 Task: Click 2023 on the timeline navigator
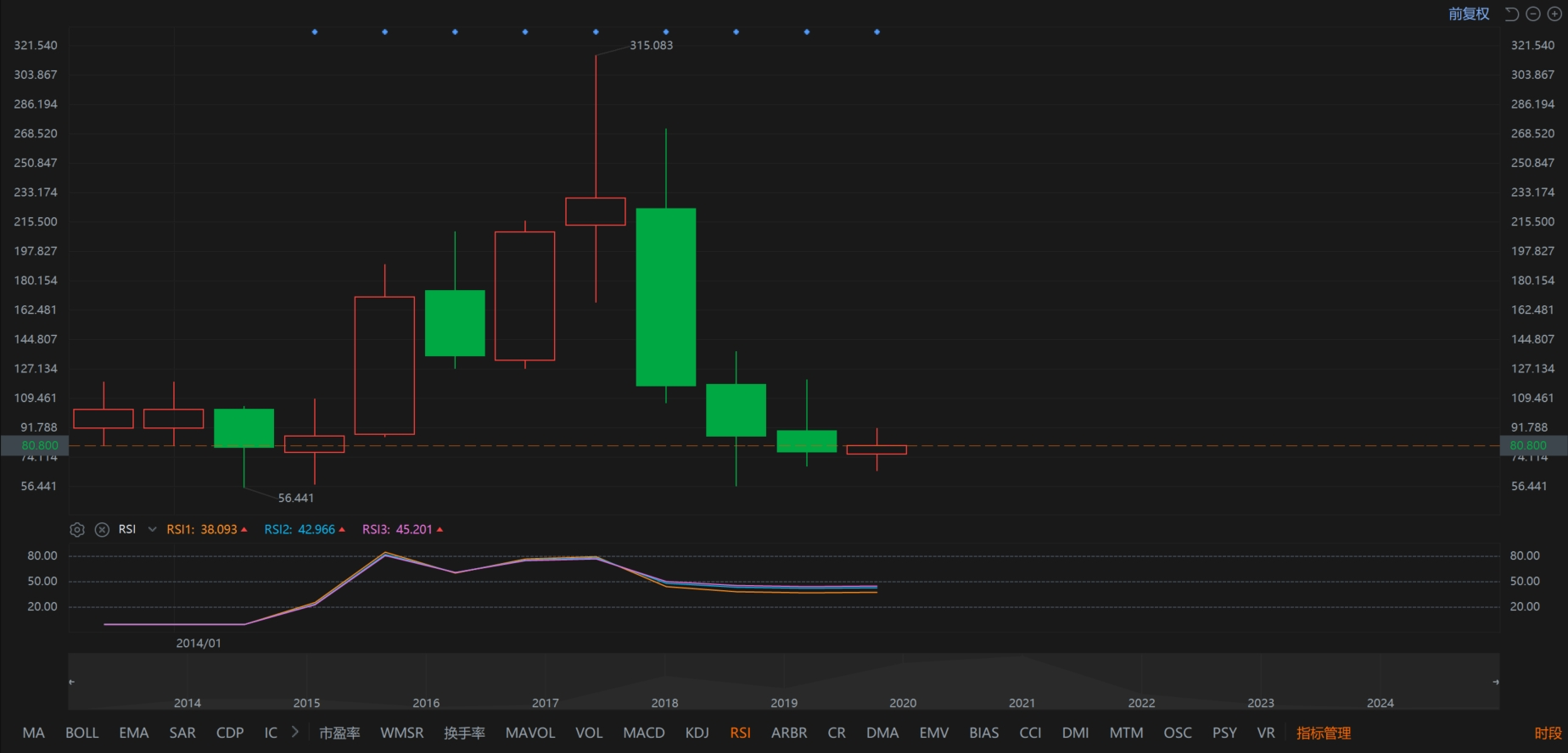point(1261,703)
